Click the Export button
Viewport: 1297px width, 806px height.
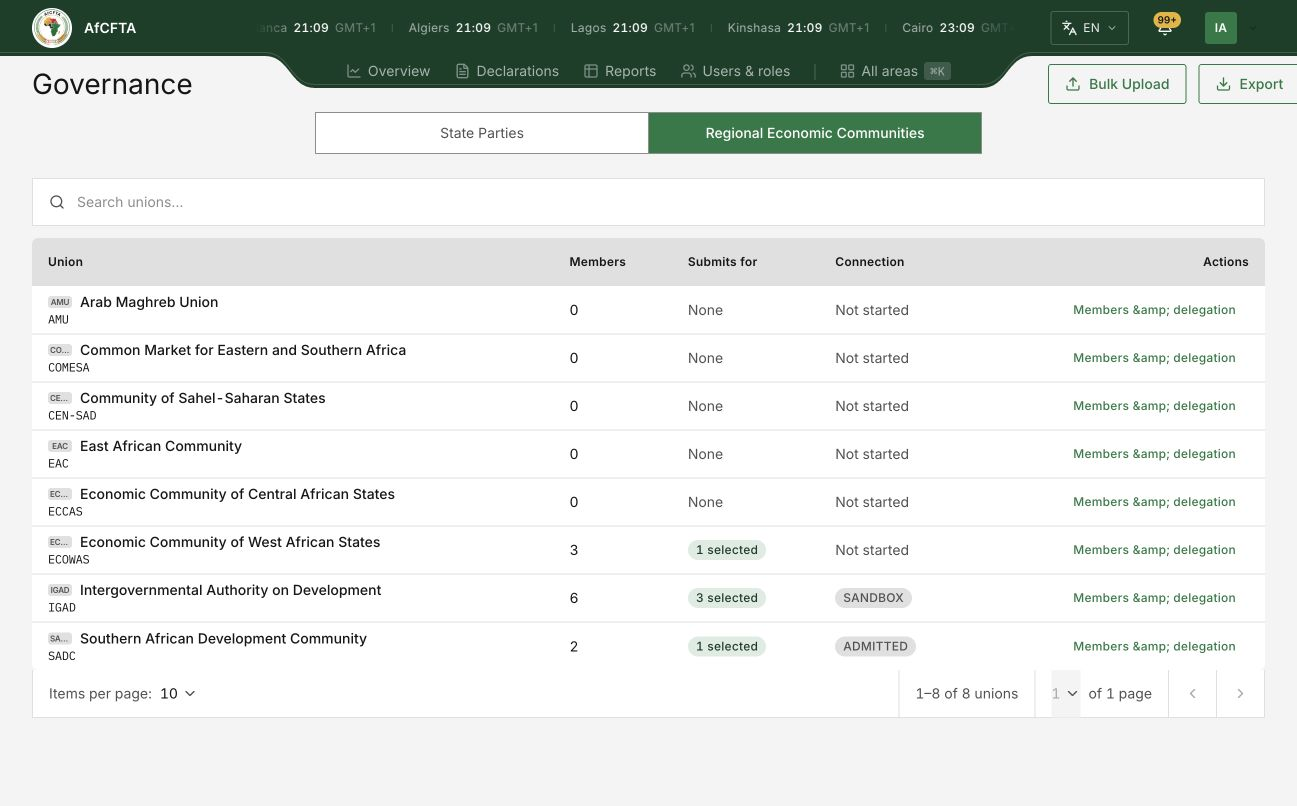[x=1248, y=84]
